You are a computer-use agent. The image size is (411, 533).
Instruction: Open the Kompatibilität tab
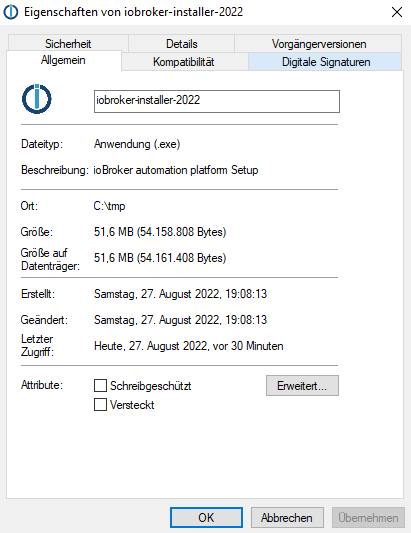[184, 62]
